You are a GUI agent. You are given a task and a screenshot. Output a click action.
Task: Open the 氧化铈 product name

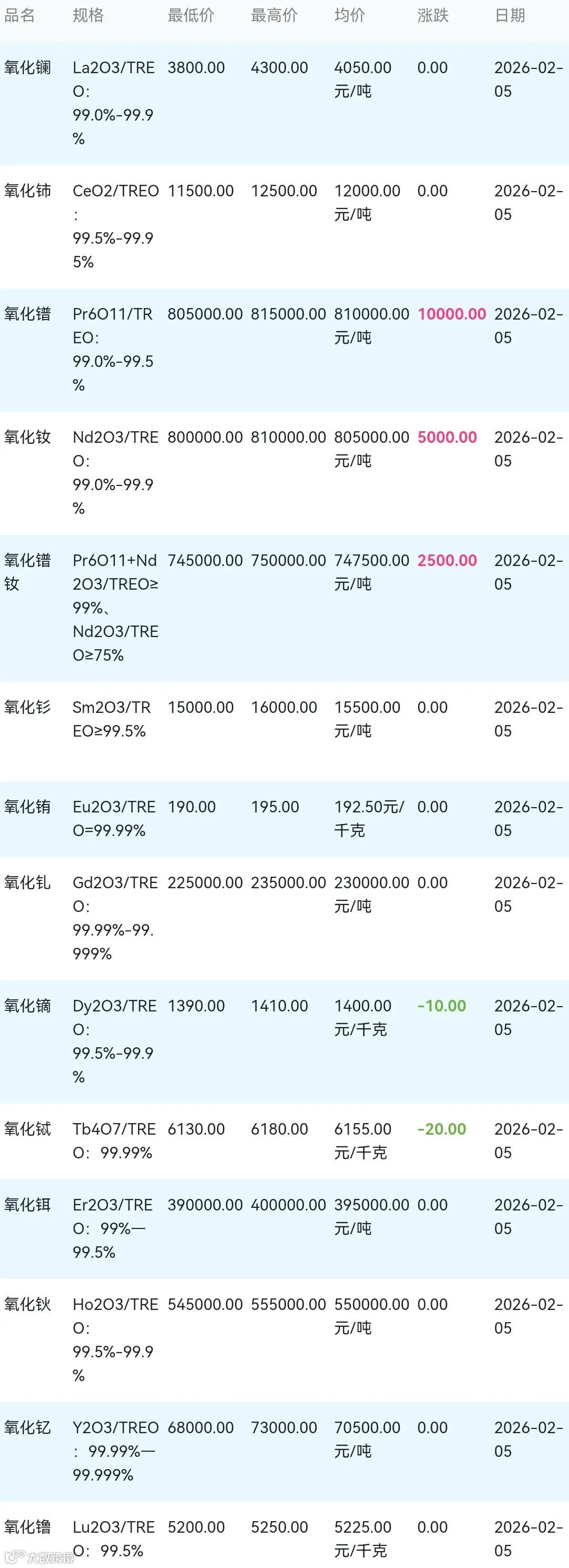click(x=27, y=191)
